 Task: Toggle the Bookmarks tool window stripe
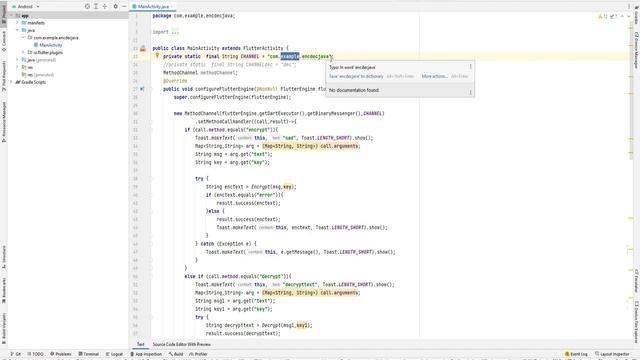[4, 291]
